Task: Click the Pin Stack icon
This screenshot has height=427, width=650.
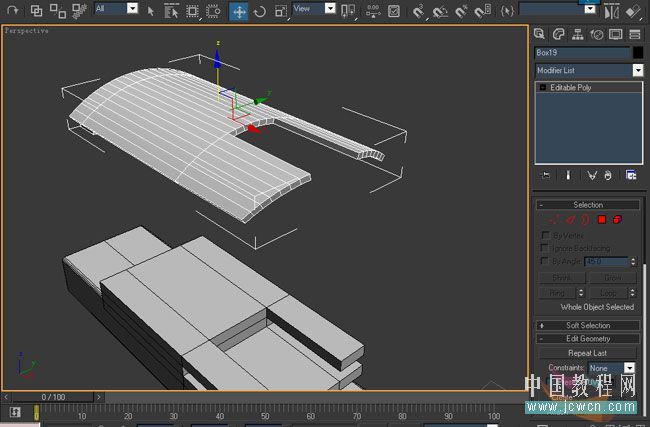Action: pos(546,175)
